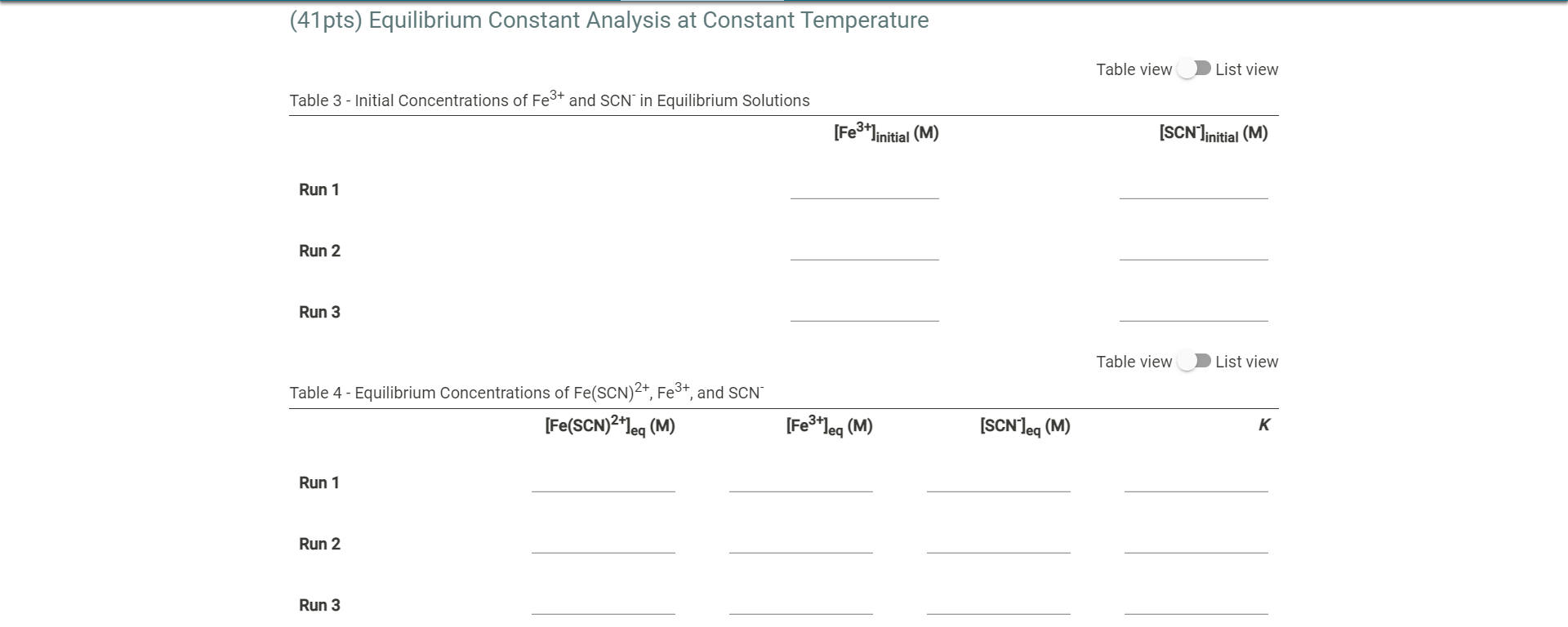This screenshot has width=1568, height=627.
Task: Click Run 3 initial Fe3+ concentration field
Action: click(863, 315)
